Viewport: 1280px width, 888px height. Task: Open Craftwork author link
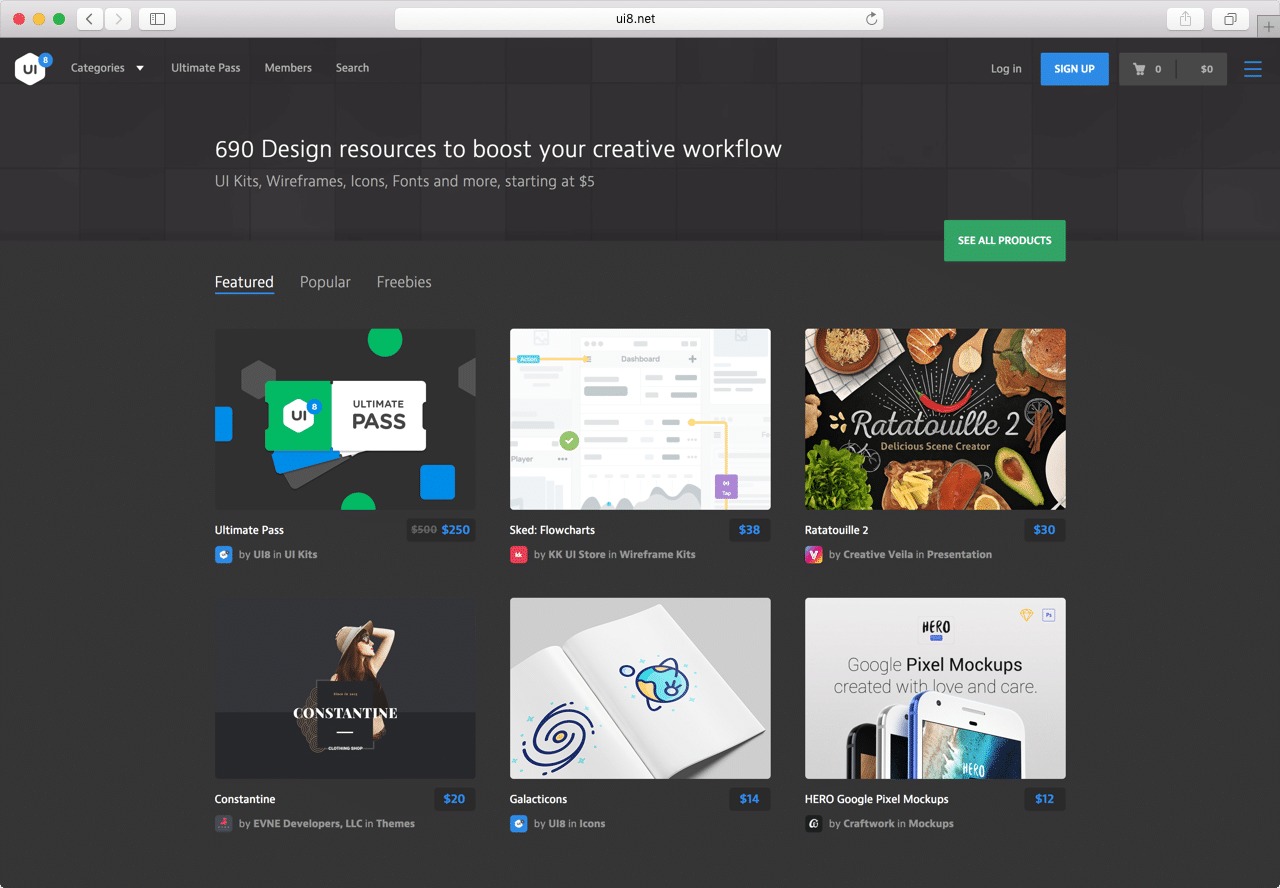coord(869,823)
